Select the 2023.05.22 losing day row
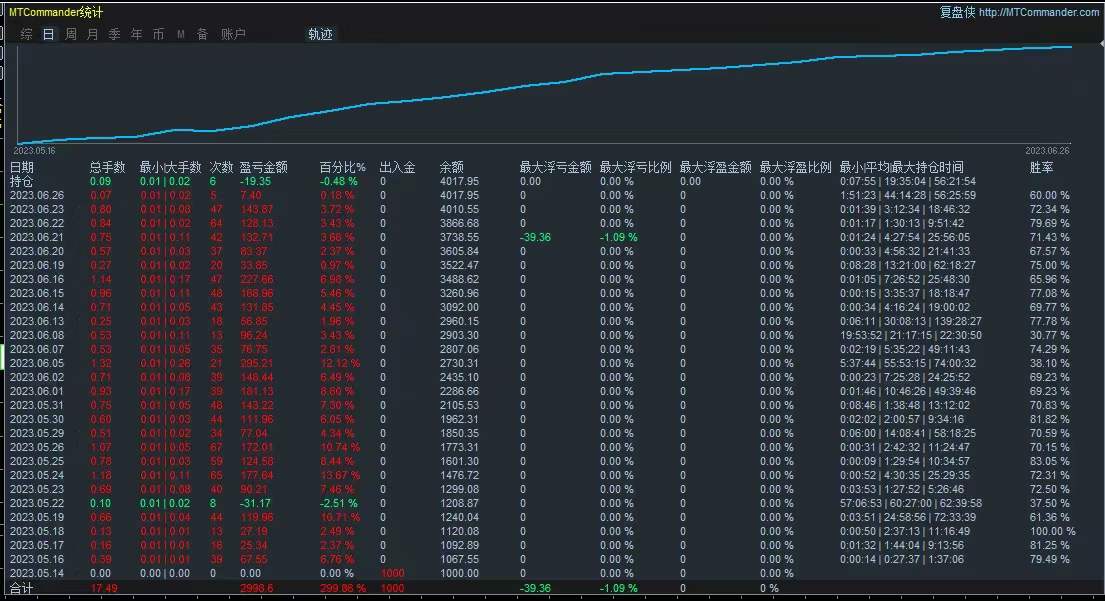Screen dimensions: 1105x601 point(543,503)
